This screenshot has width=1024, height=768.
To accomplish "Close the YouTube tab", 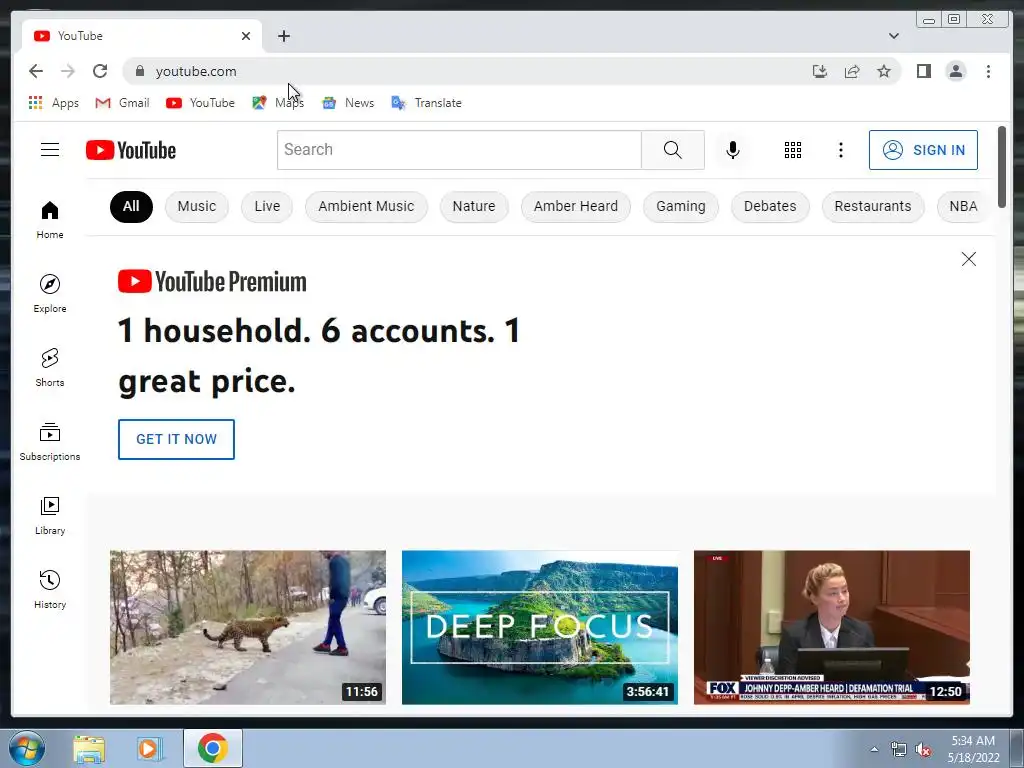I will [246, 36].
